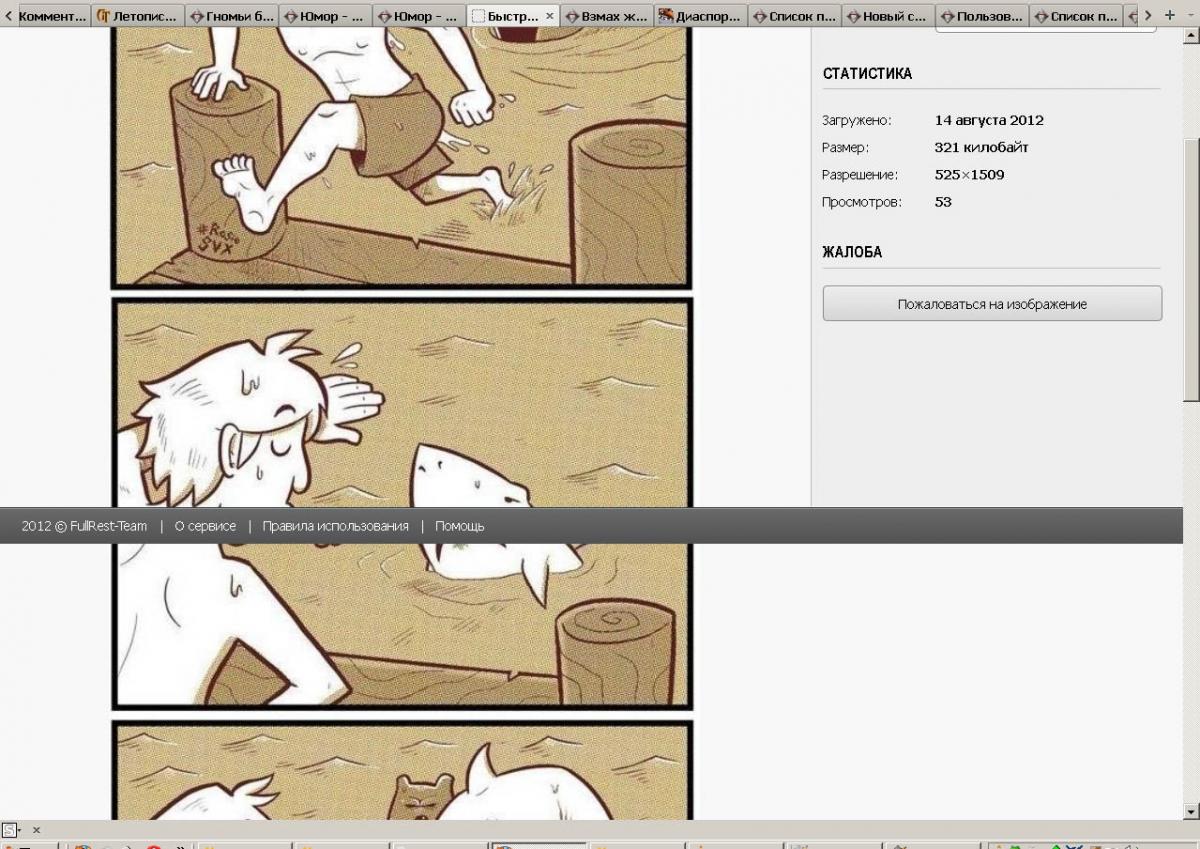1200x849 pixels.
Task: Open the О сервисе footer link
Action: point(205,526)
